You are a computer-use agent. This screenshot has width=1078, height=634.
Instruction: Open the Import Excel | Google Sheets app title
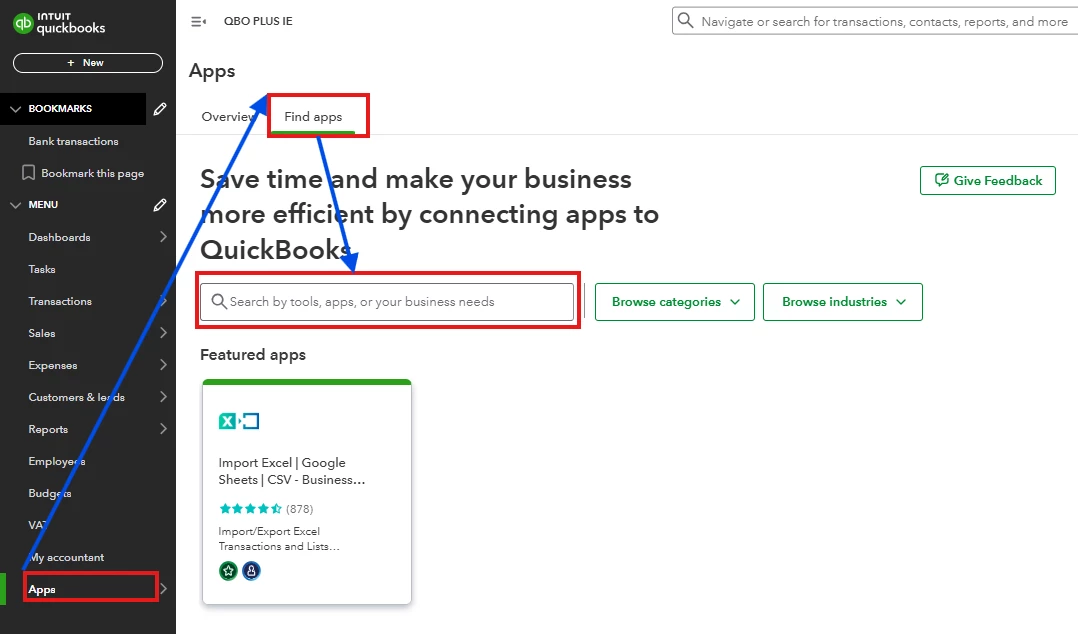(292, 471)
